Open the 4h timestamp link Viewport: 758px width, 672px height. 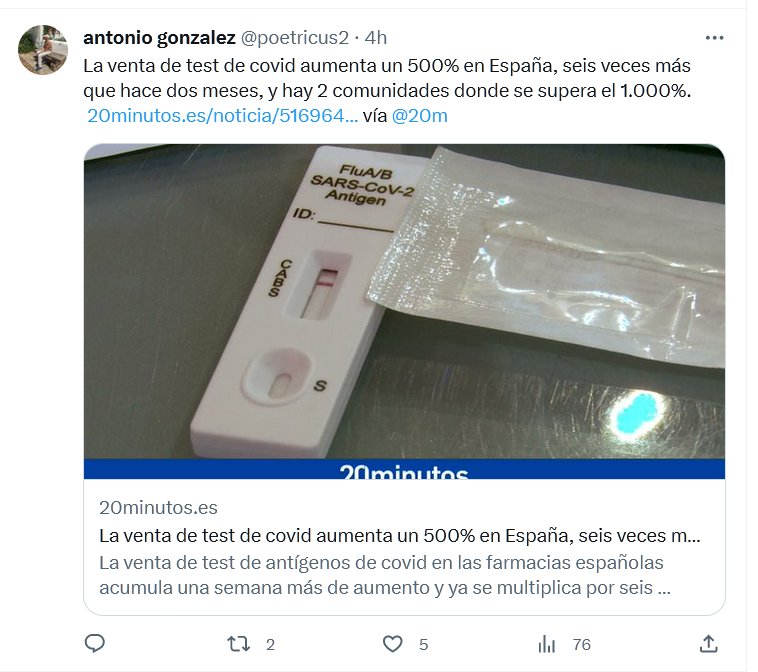(376, 38)
